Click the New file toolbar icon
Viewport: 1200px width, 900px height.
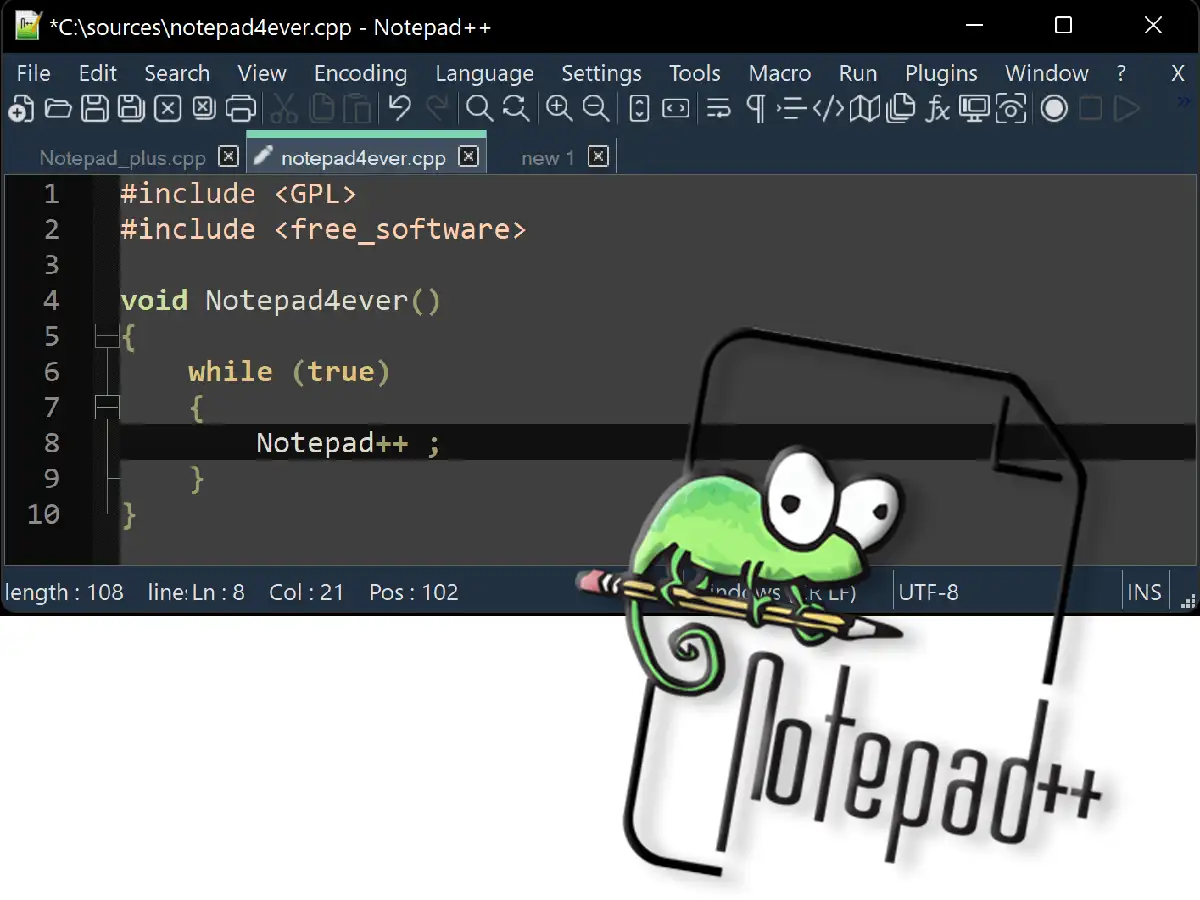(21, 109)
